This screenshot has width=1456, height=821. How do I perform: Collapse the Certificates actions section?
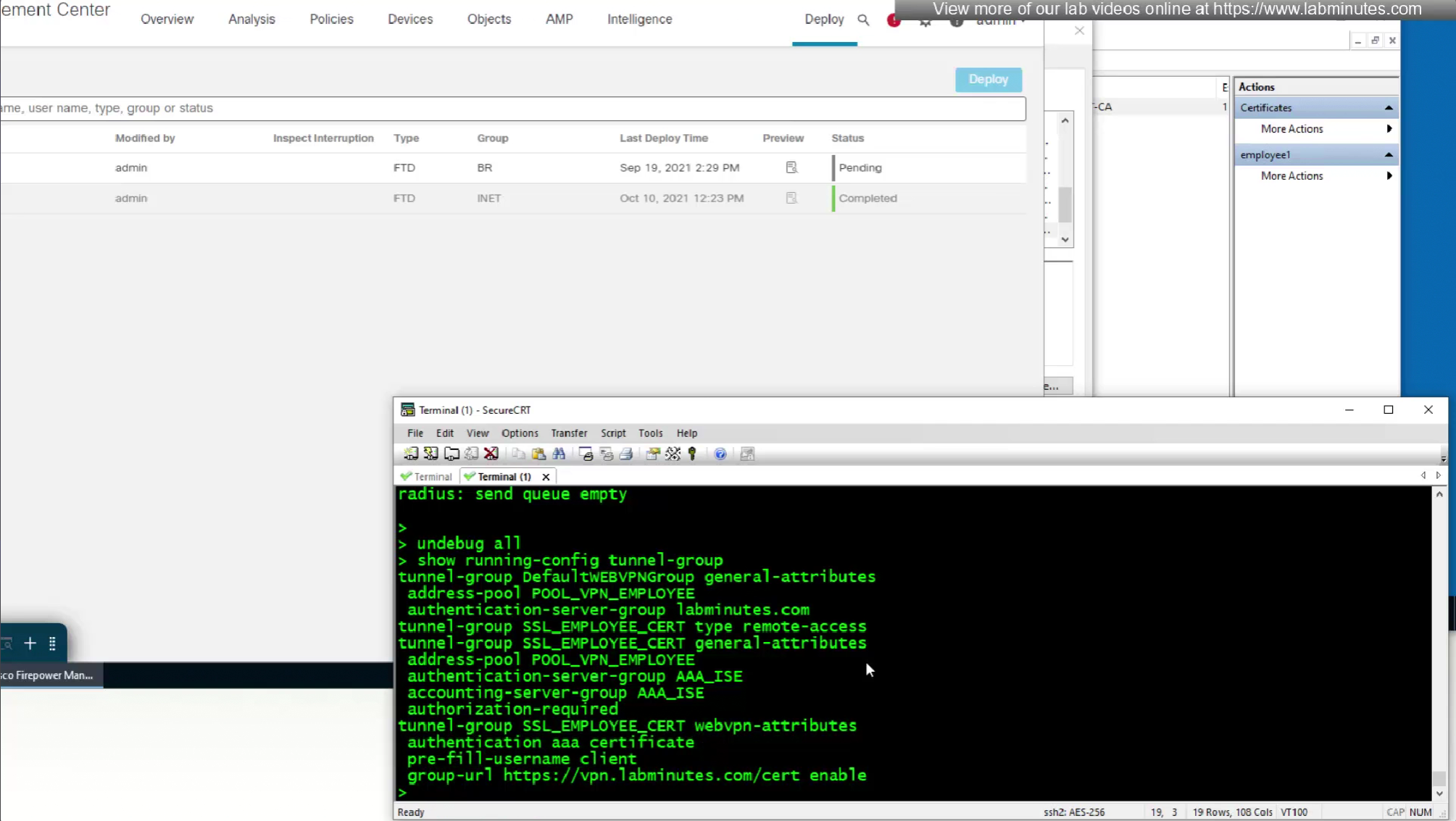pos(1388,107)
